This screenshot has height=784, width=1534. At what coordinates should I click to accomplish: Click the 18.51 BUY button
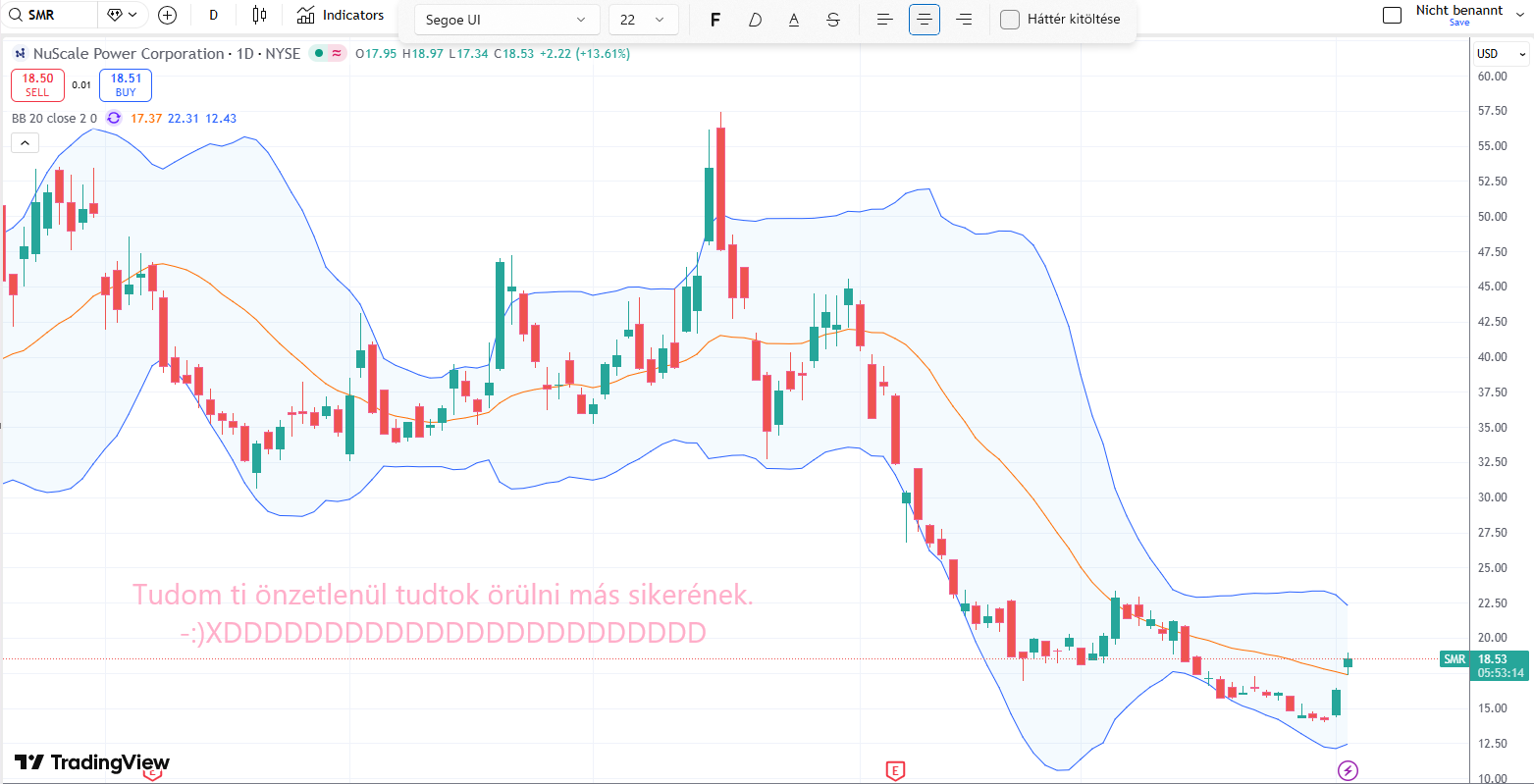point(126,85)
